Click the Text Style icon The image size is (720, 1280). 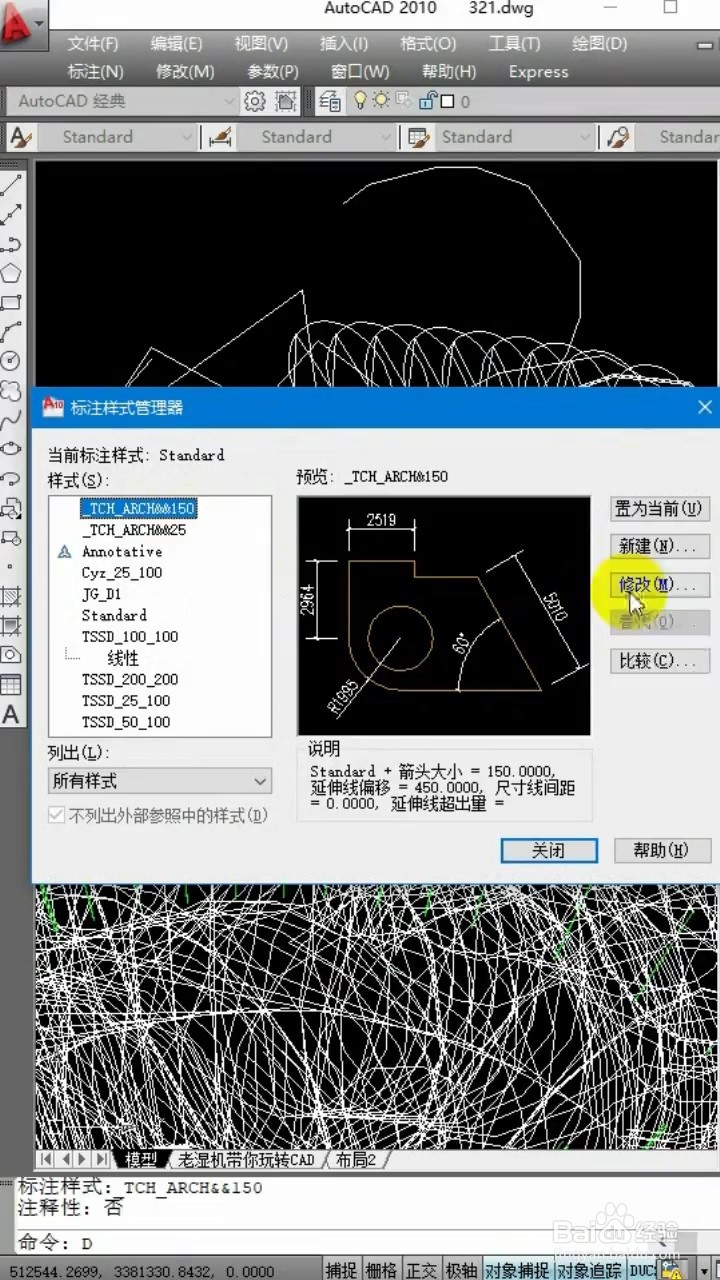(x=20, y=137)
